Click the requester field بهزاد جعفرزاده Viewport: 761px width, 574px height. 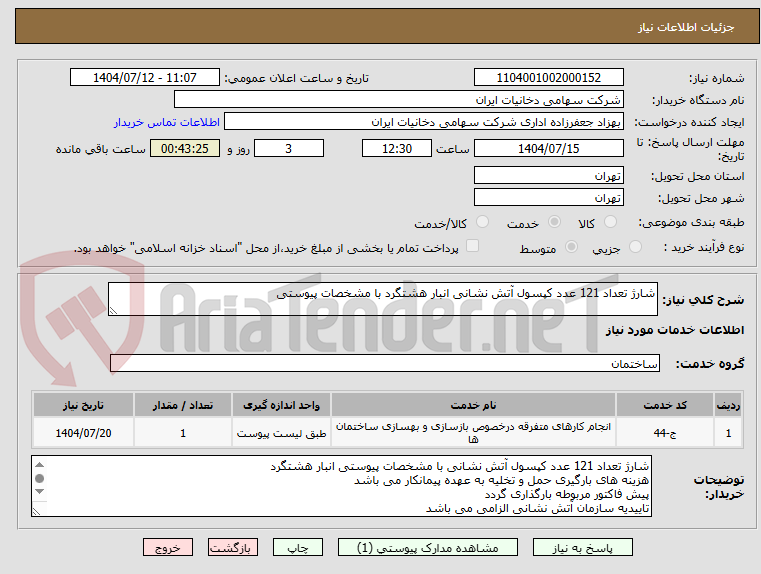(424, 122)
